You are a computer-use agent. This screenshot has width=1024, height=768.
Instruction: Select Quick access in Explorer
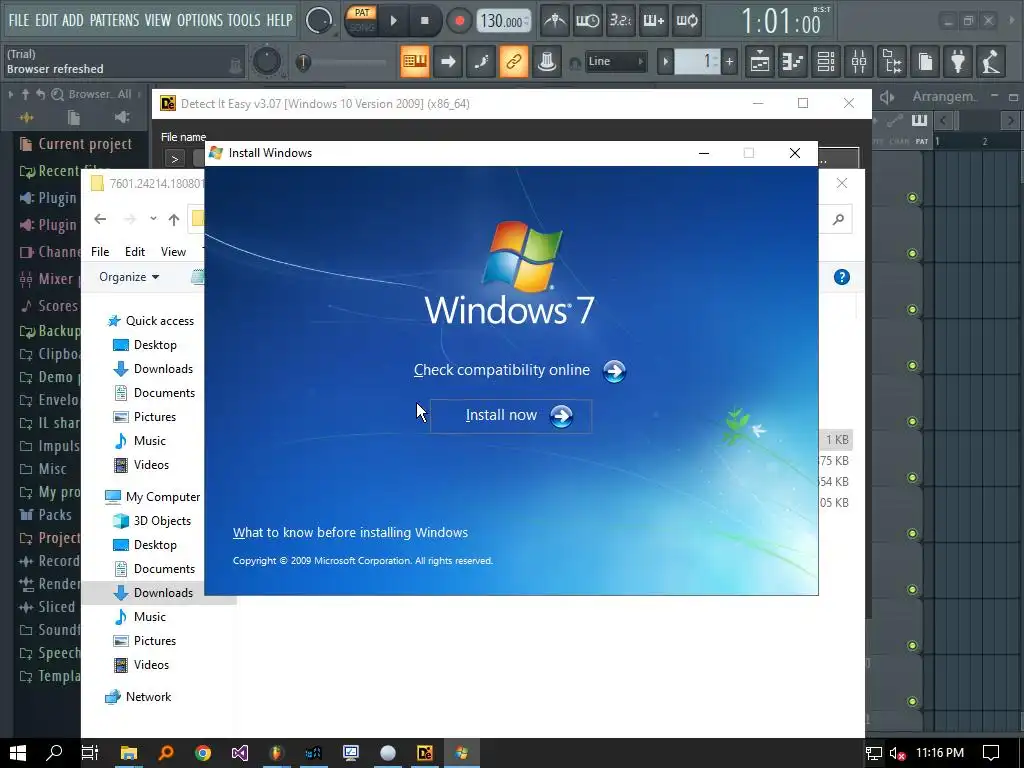coord(151,321)
